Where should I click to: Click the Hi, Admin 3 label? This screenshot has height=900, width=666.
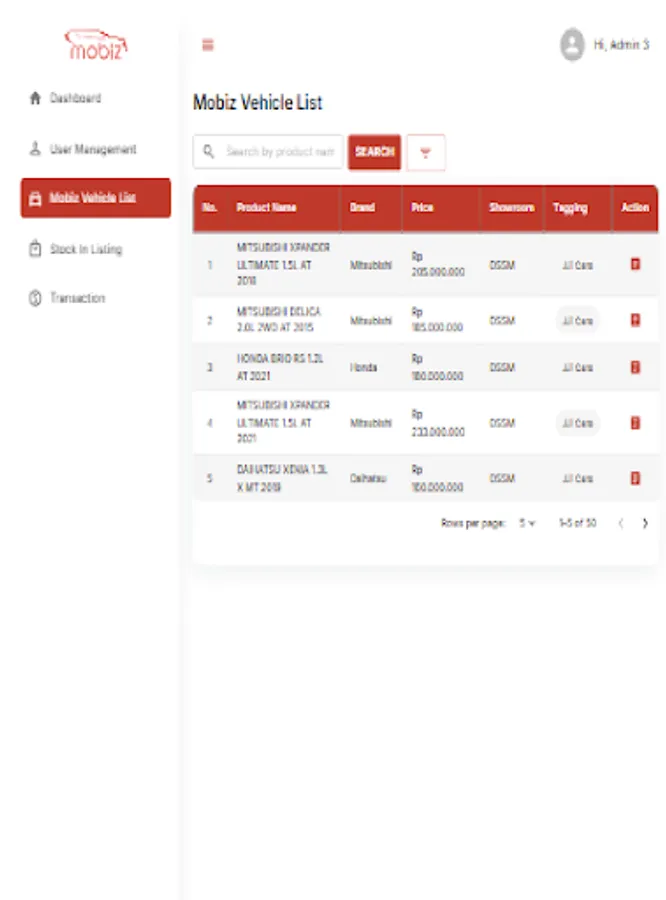621,44
